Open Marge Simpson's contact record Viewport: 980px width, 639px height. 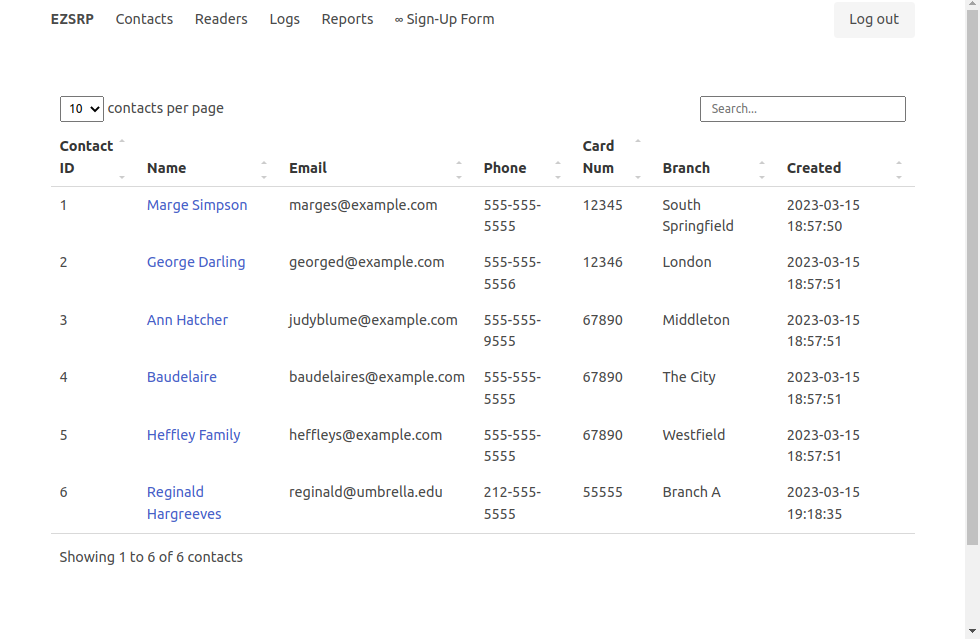(x=196, y=205)
